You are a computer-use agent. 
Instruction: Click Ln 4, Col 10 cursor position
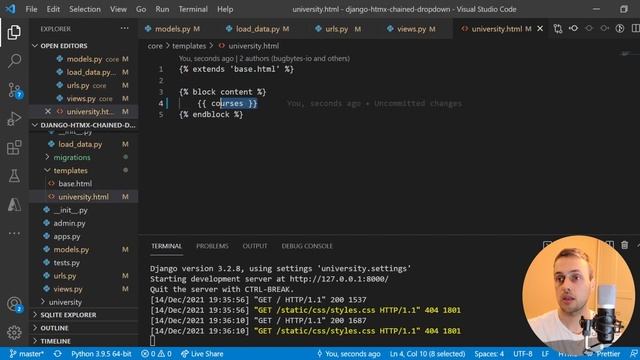pos(427,353)
